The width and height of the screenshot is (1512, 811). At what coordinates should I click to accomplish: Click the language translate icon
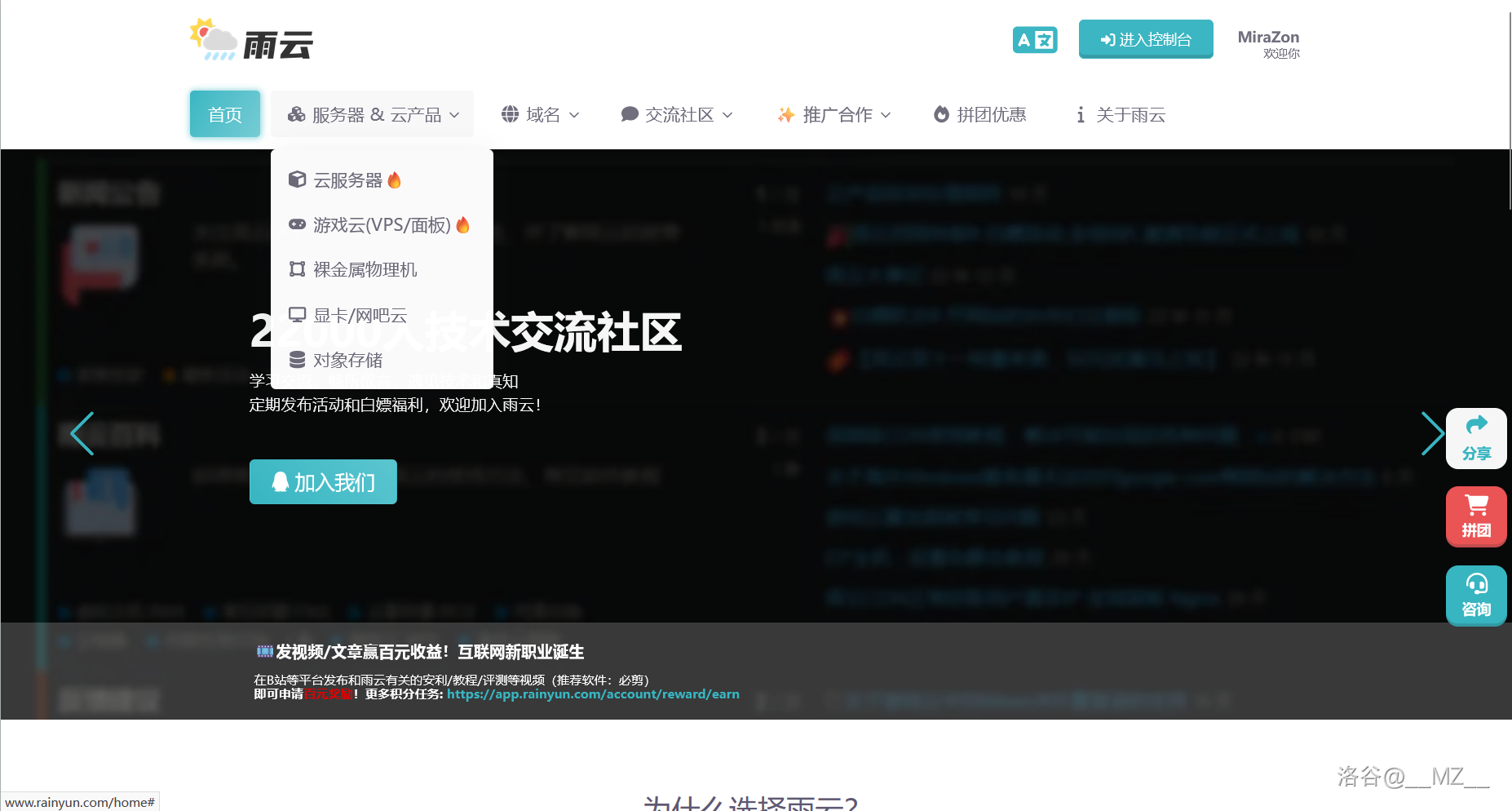tap(1034, 40)
